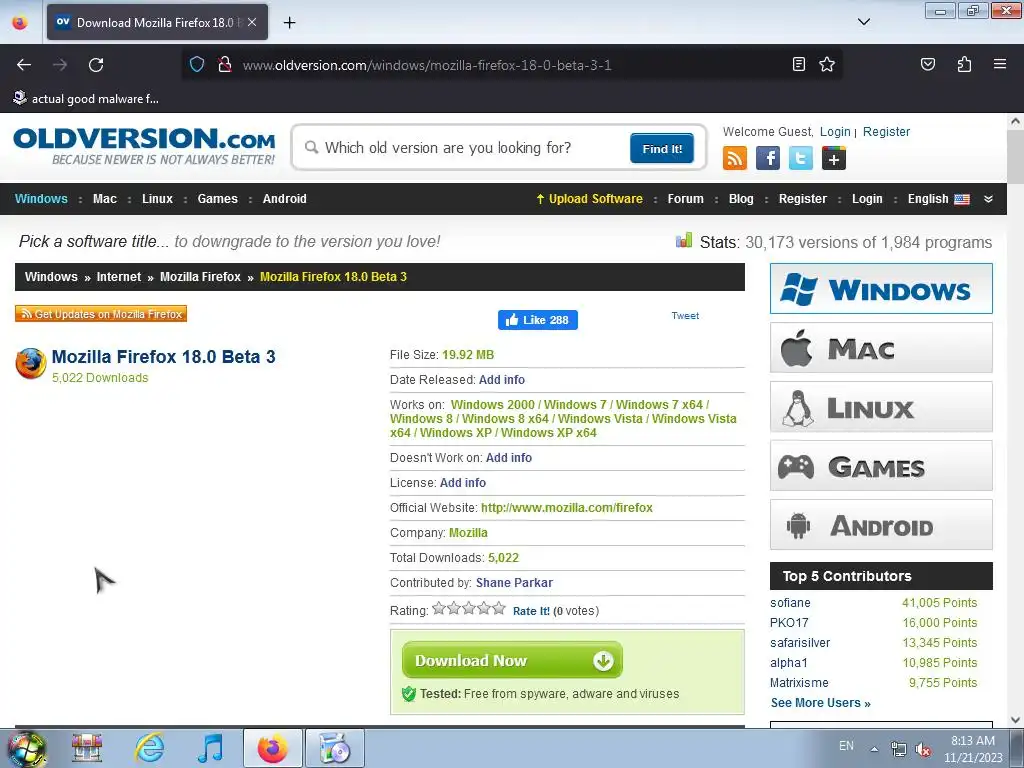Select Android in the navigation bar
The width and height of the screenshot is (1024, 768).
pos(284,199)
